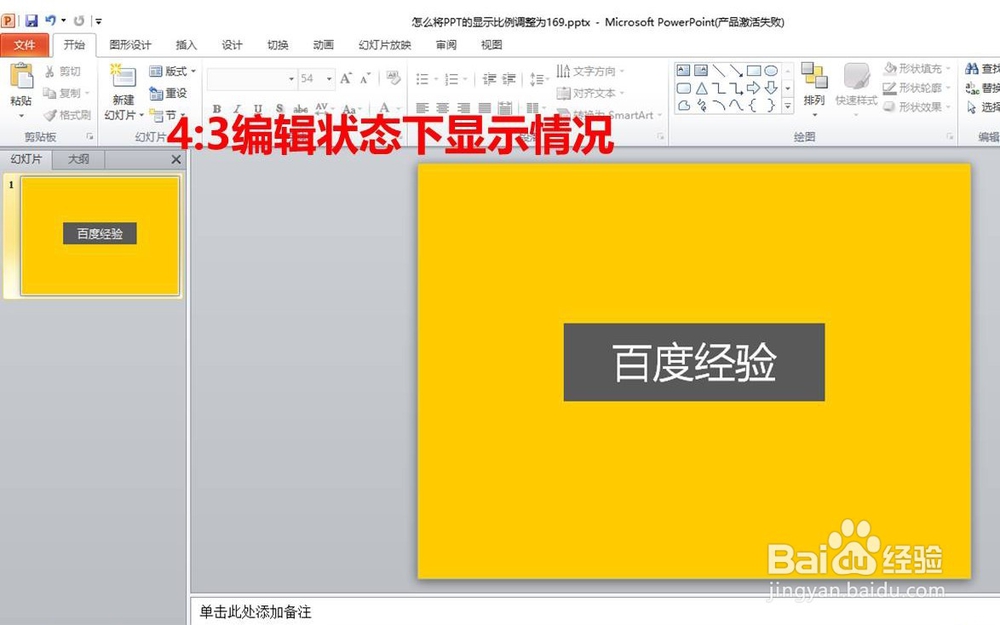Click the New Slide (新建幻灯片) icon
The height and width of the screenshot is (625, 1000).
coord(122,76)
